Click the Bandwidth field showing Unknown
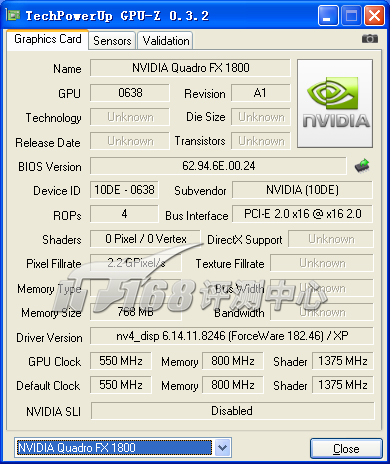The image size is (392, 464). tap(322, 312)
